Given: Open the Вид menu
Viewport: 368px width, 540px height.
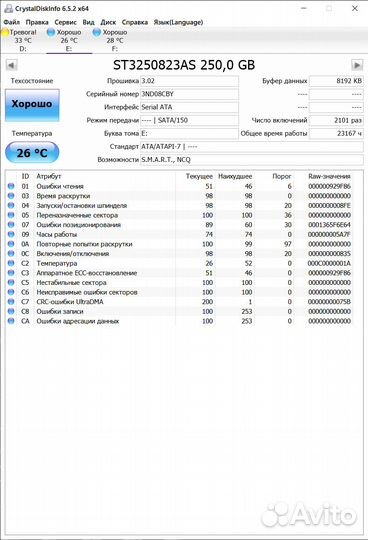Looking at the screenshot, I should click(x=88, y=22).
